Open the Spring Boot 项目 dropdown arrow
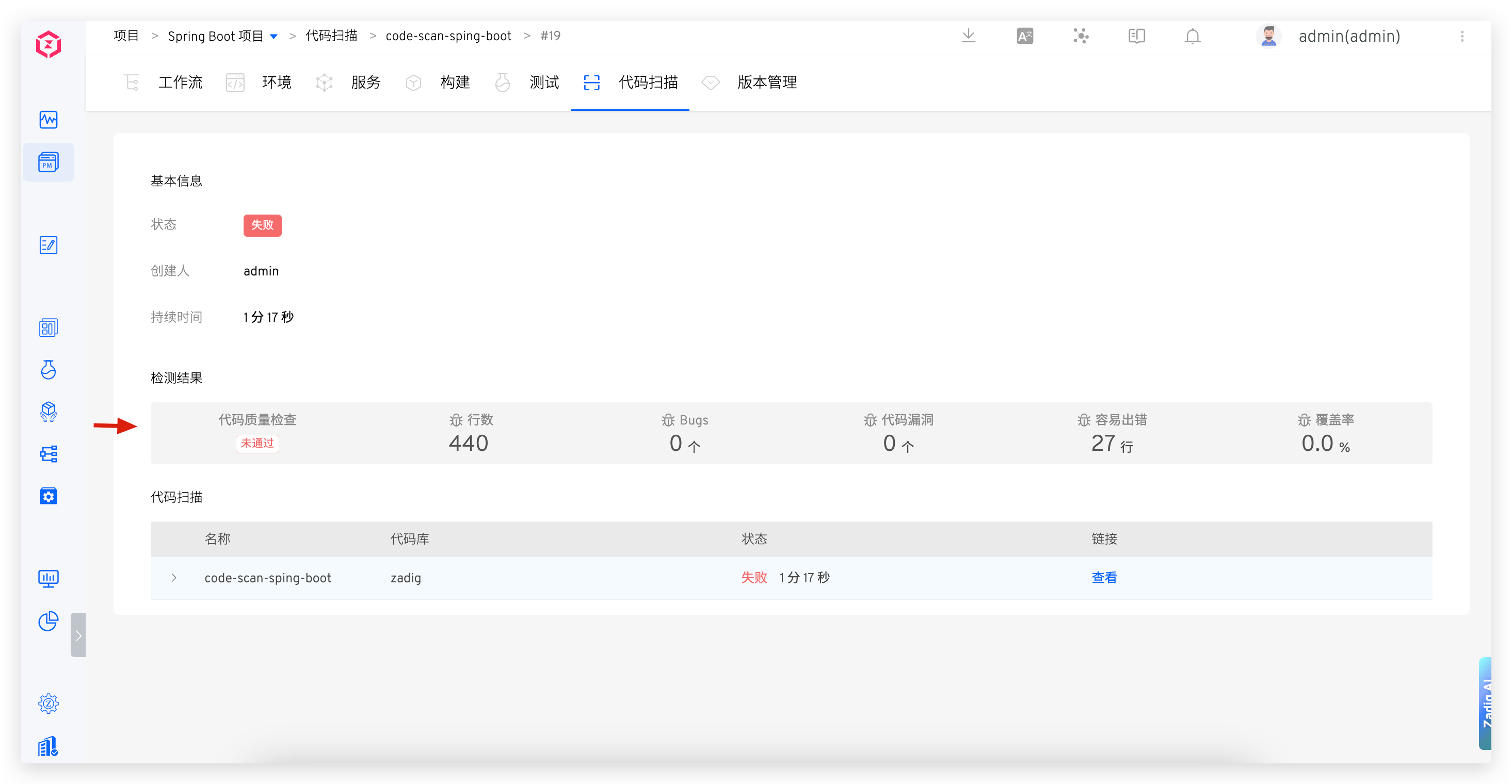1512x784 pixels. [274, 37]
